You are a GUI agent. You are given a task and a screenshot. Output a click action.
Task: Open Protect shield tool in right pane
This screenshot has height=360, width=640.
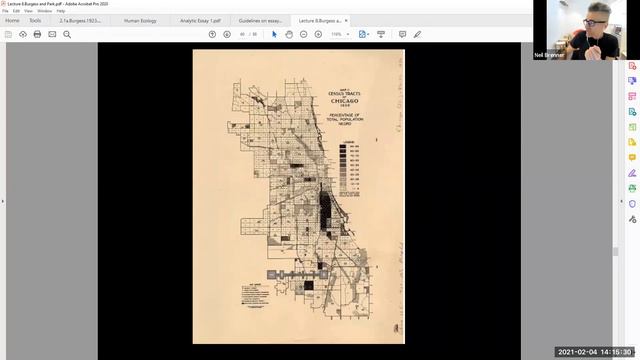(632, 204)
